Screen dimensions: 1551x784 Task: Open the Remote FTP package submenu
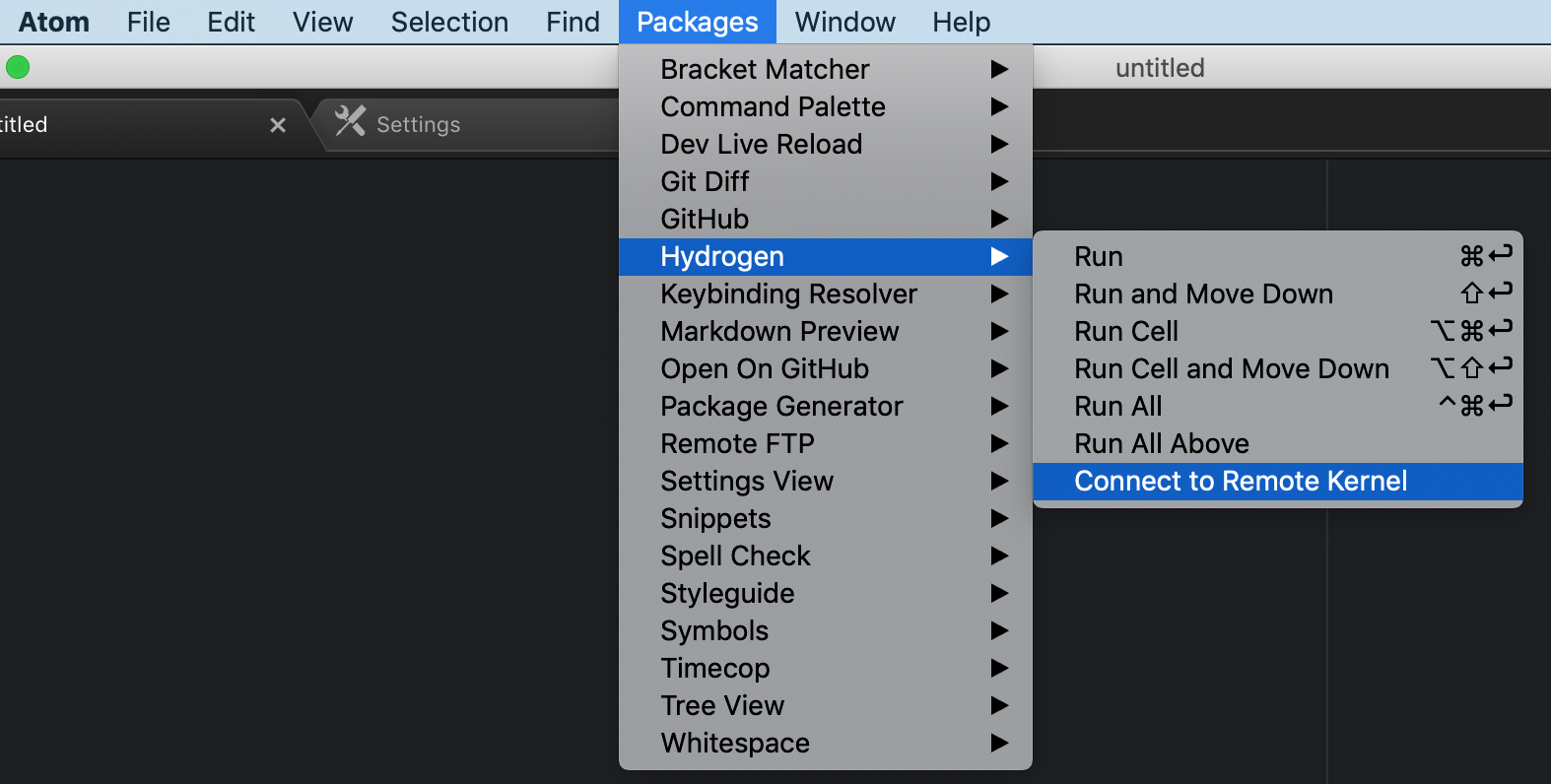click(x=737, y=443)
